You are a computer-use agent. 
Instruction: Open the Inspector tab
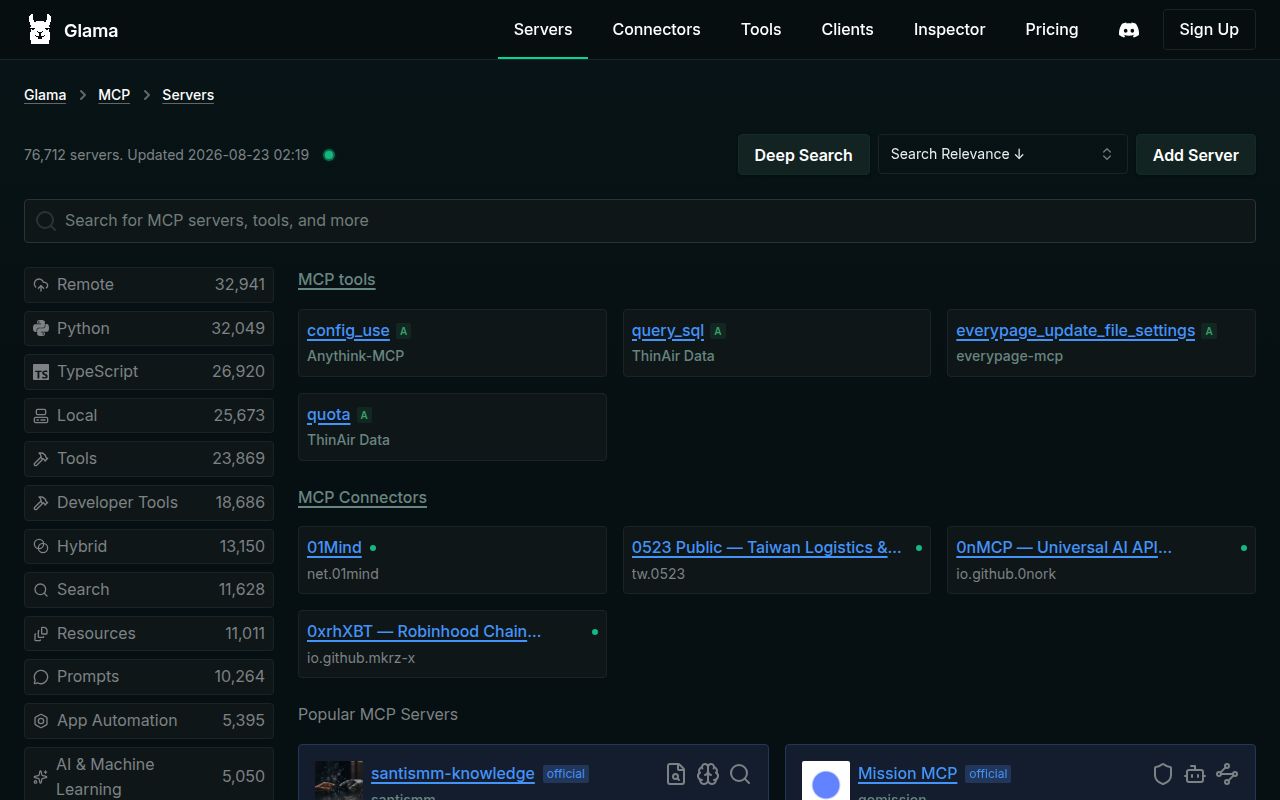[949, 30]
